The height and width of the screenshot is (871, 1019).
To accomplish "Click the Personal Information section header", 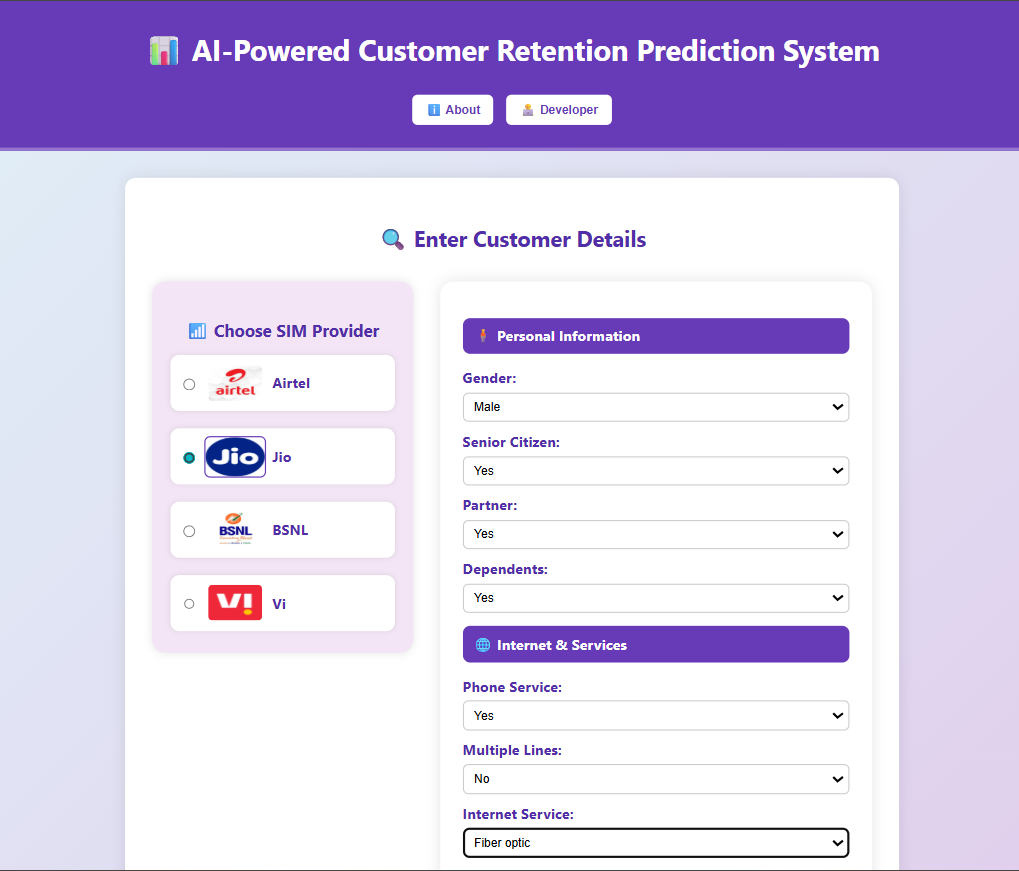I will 655,336.
